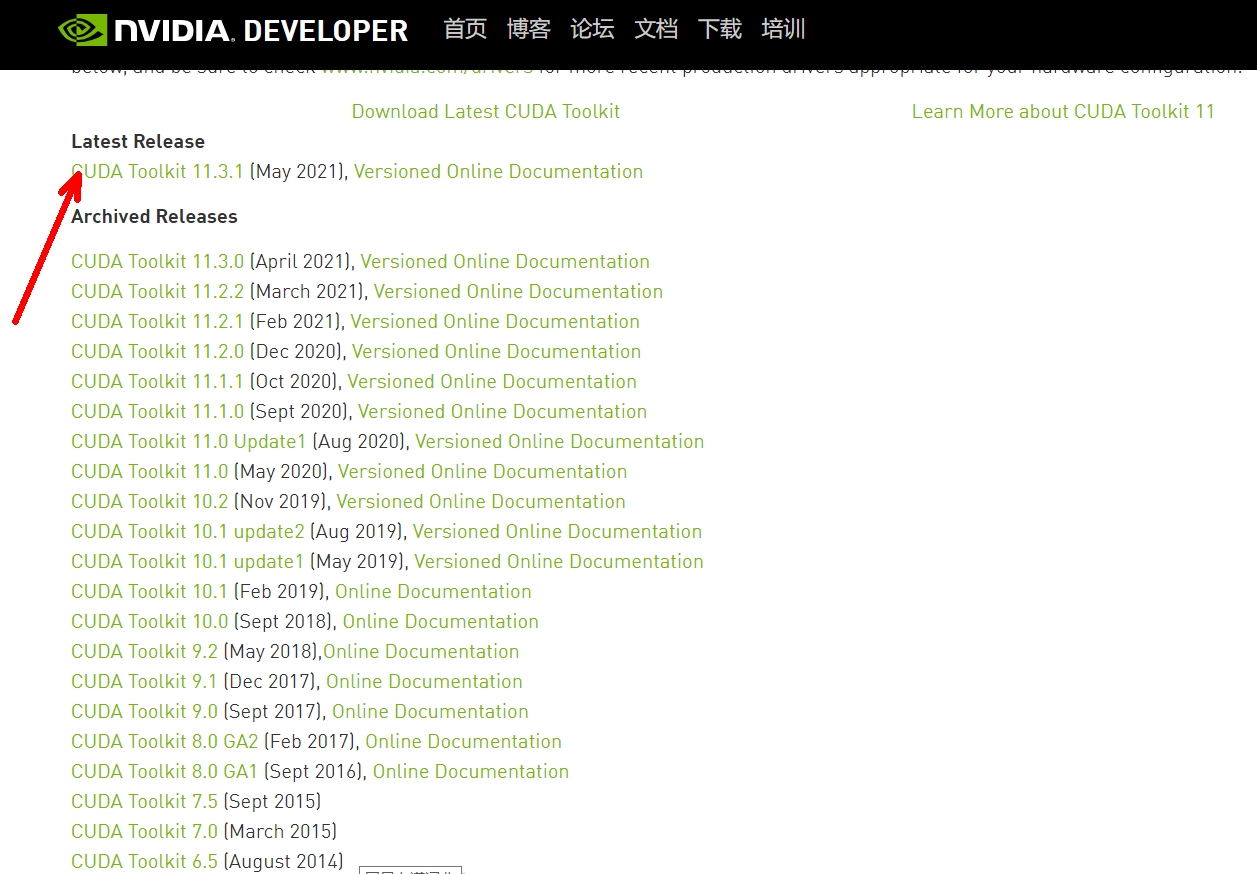Open CUDA Toolkit 9.1 link
The image size is (1257, 874).
pyautogui.click(x=144, y=681)
